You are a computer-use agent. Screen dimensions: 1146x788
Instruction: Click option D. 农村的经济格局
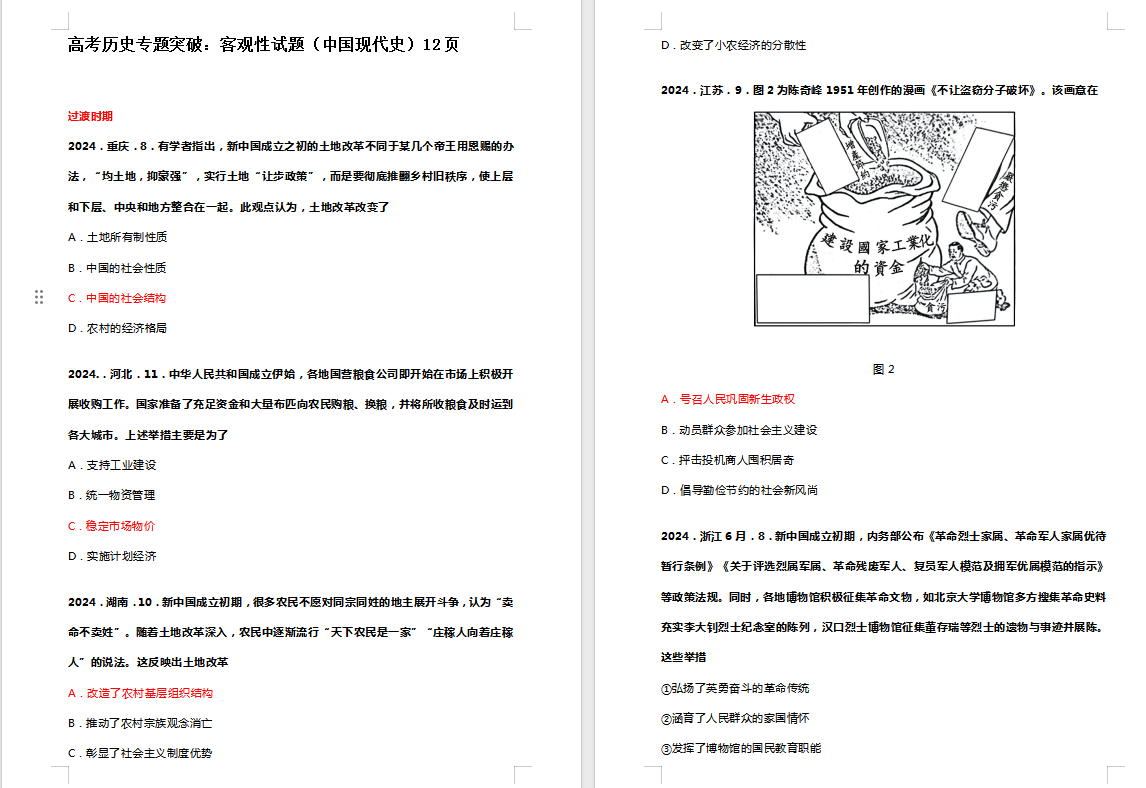pyautogui.click(x=118, y=328)
